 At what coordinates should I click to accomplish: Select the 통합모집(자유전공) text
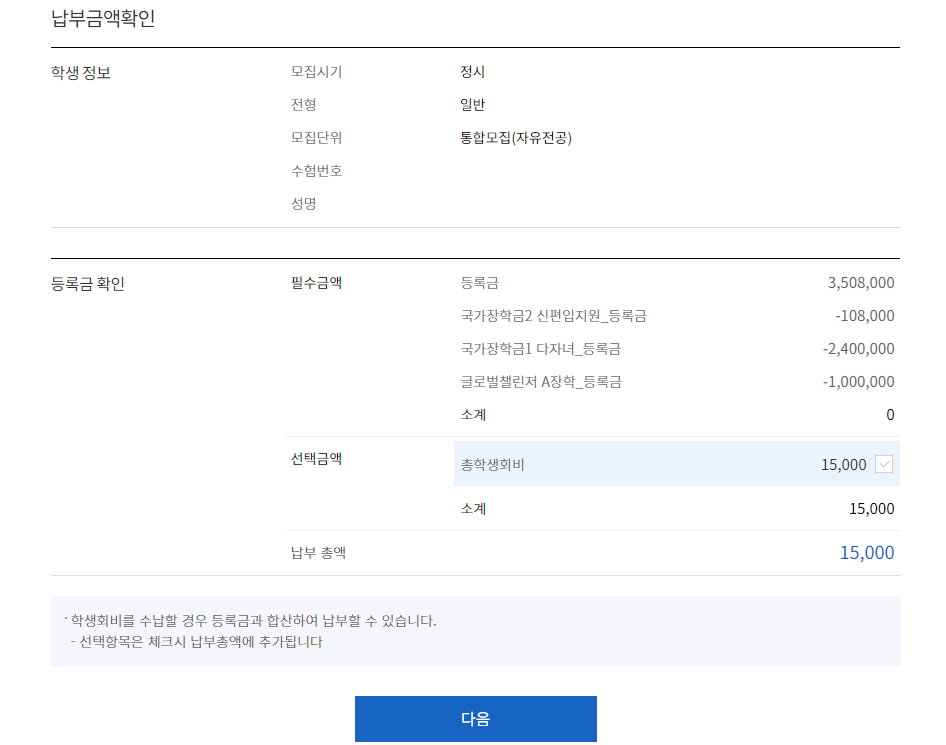click(516, 138)
